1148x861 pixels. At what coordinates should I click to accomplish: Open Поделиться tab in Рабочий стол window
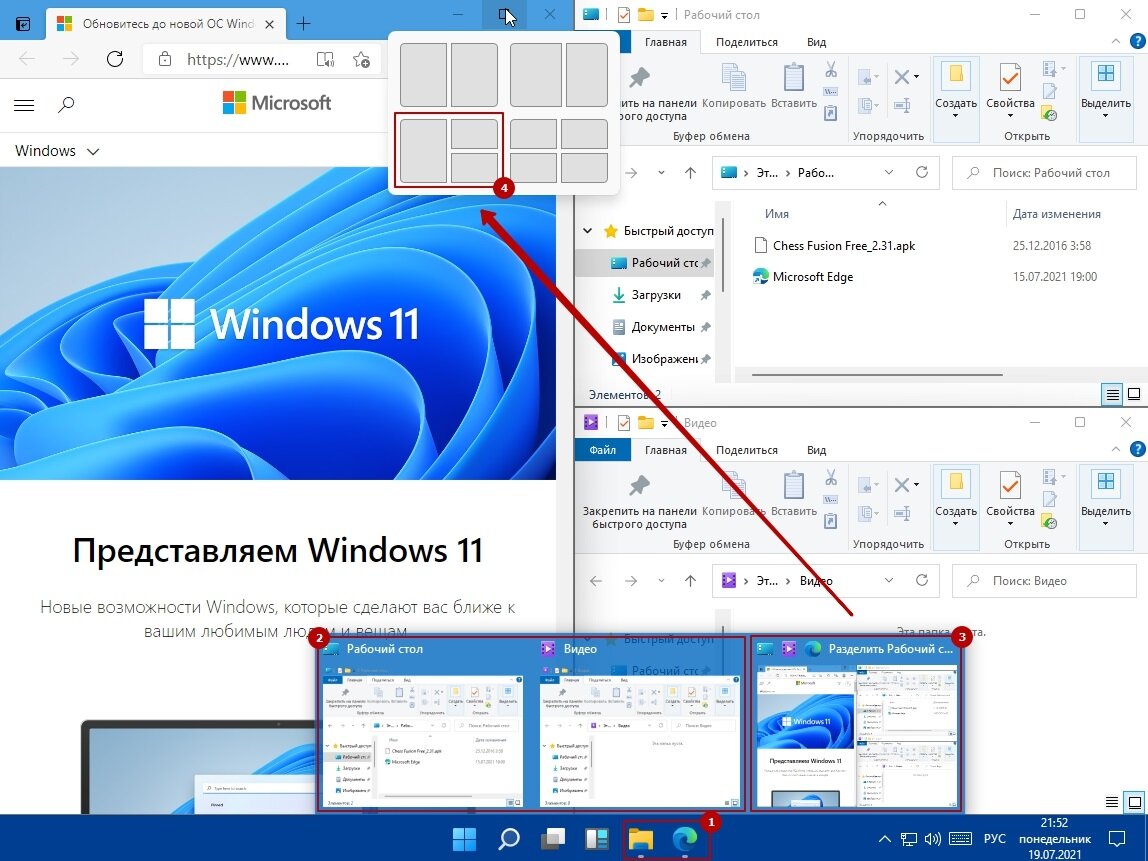tap(747, 42)
